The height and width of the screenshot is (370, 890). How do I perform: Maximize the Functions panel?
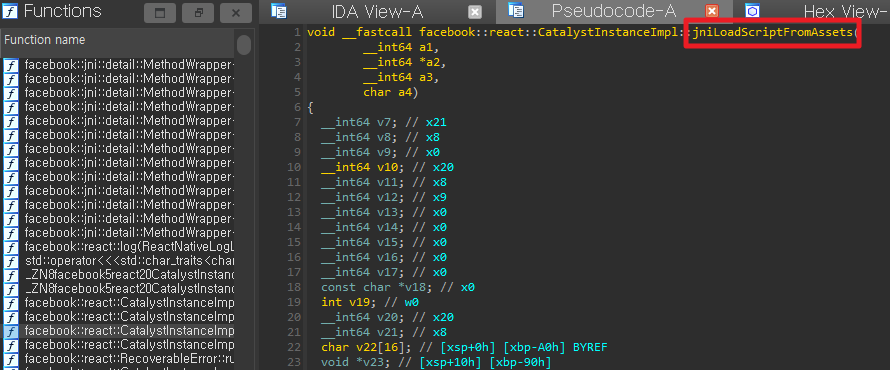tap(159, 12)
